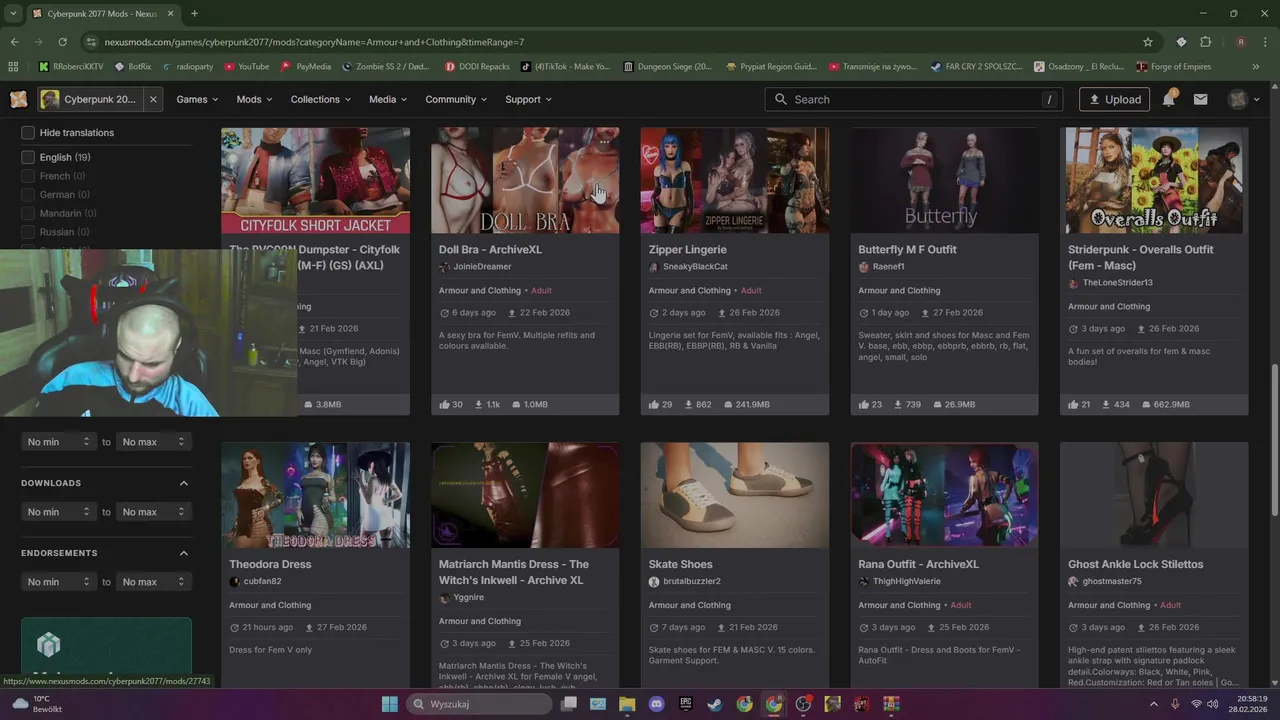This screenshot has height=720, width=1280.
Task: Click the taskbar volume icon
Action: [1213, 704]
